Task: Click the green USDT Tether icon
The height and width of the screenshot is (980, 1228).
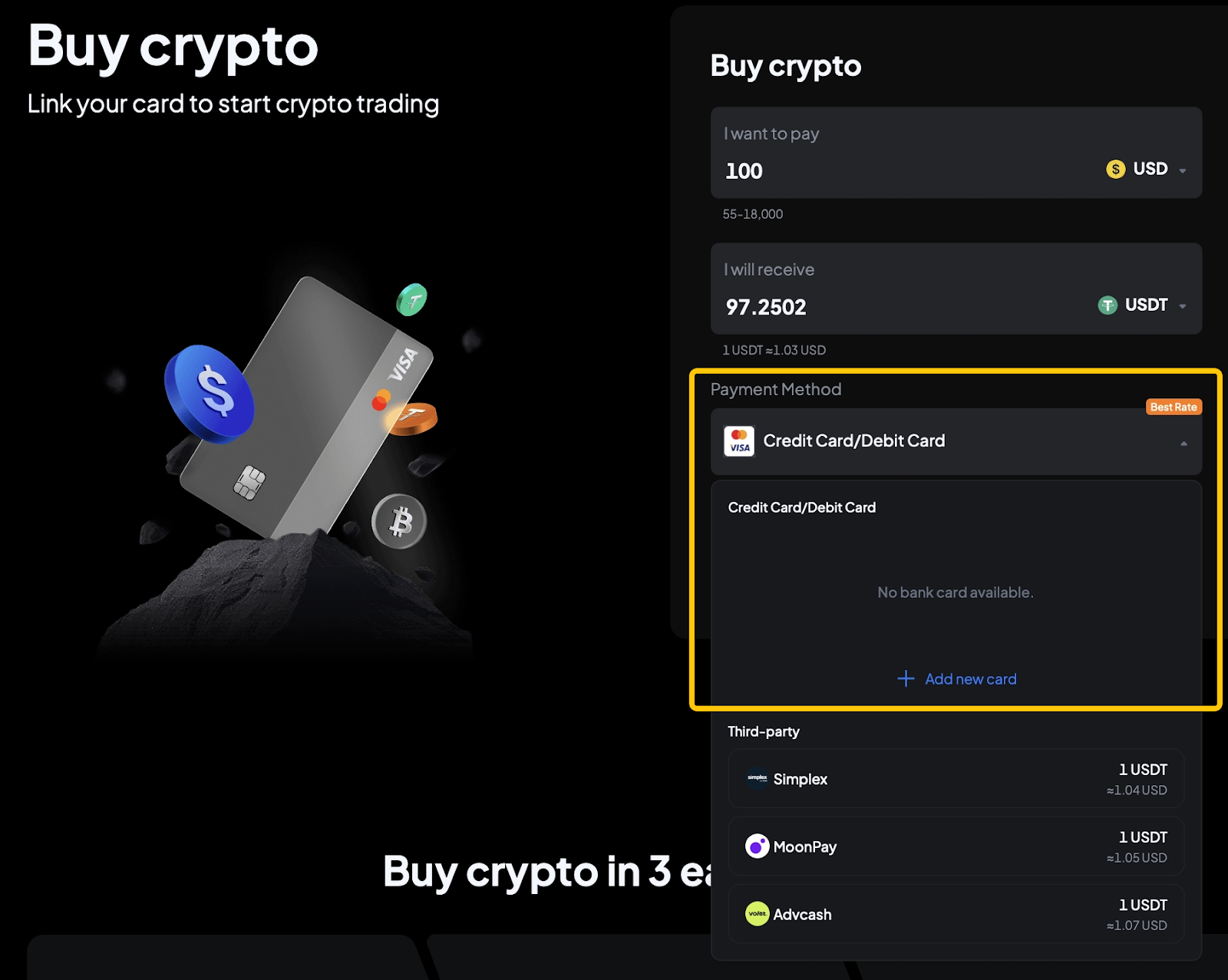Action: tap(1107, 305)
